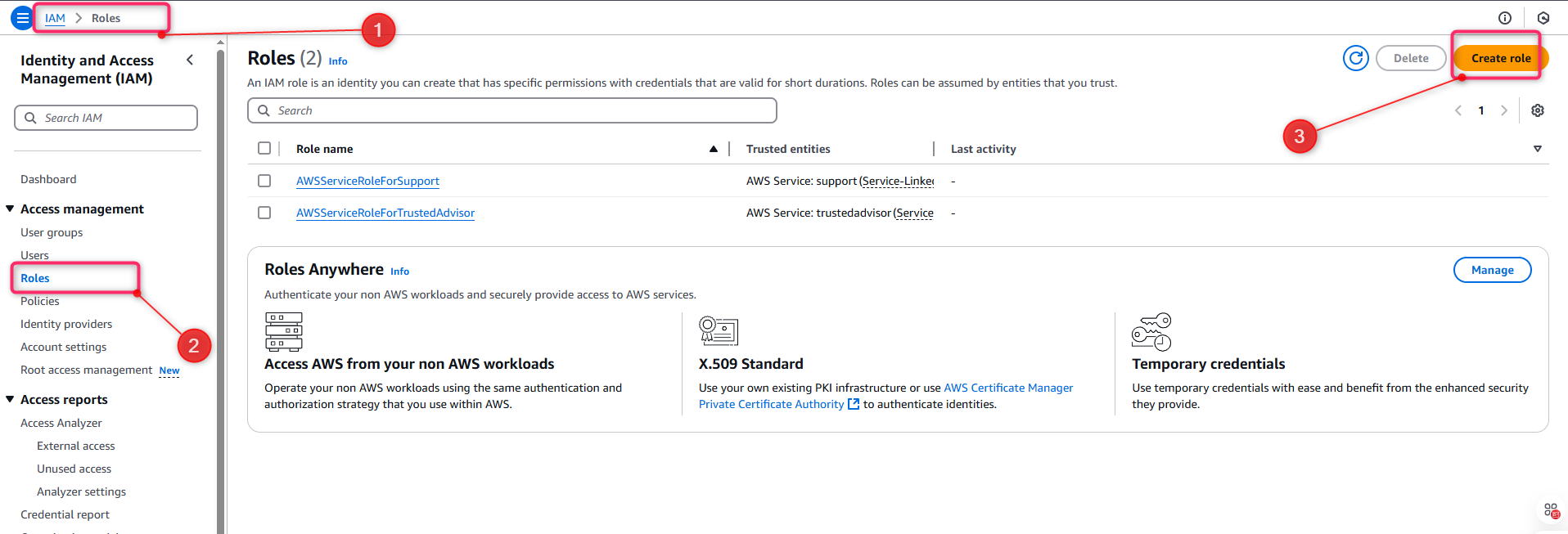
Task: Click external link icon after Private Certificate Authority
Action: [x=854, y=404]
